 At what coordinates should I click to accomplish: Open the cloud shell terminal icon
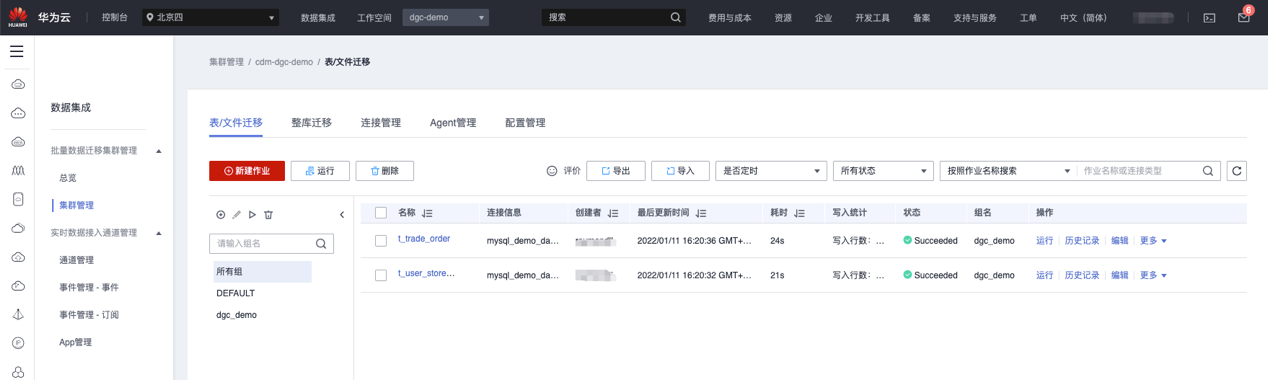coord(1209,18)
